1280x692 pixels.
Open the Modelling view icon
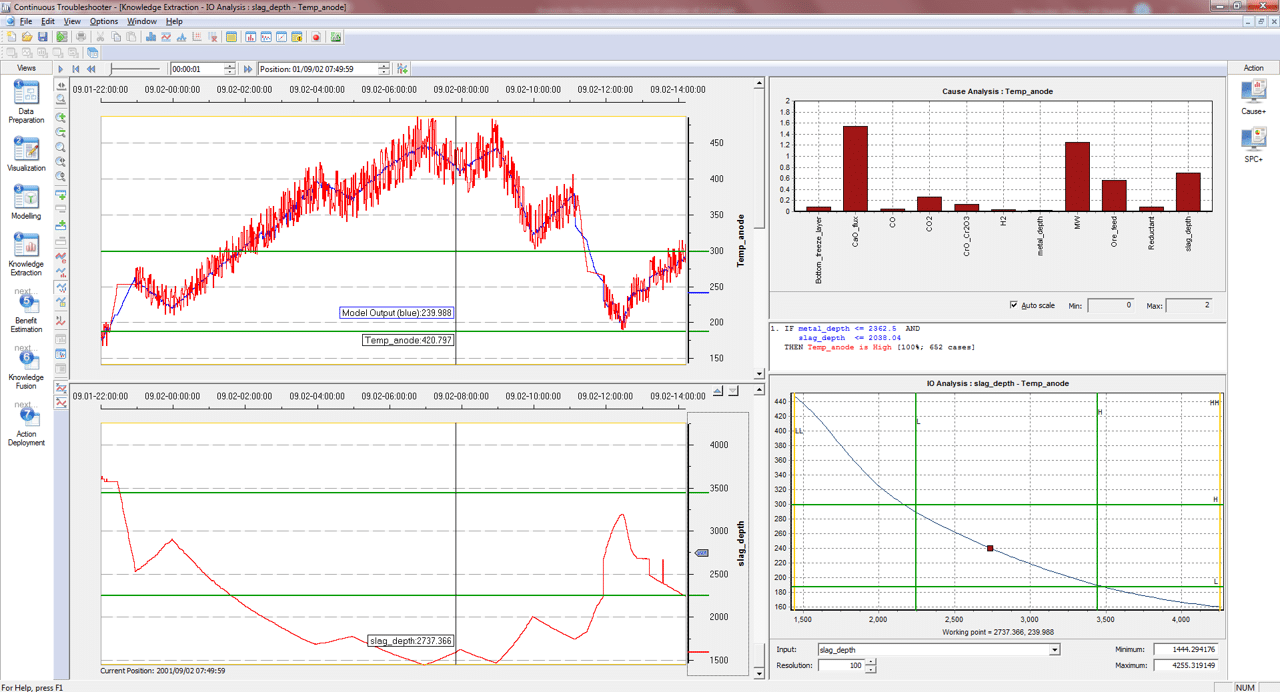[x=26, y=198]
